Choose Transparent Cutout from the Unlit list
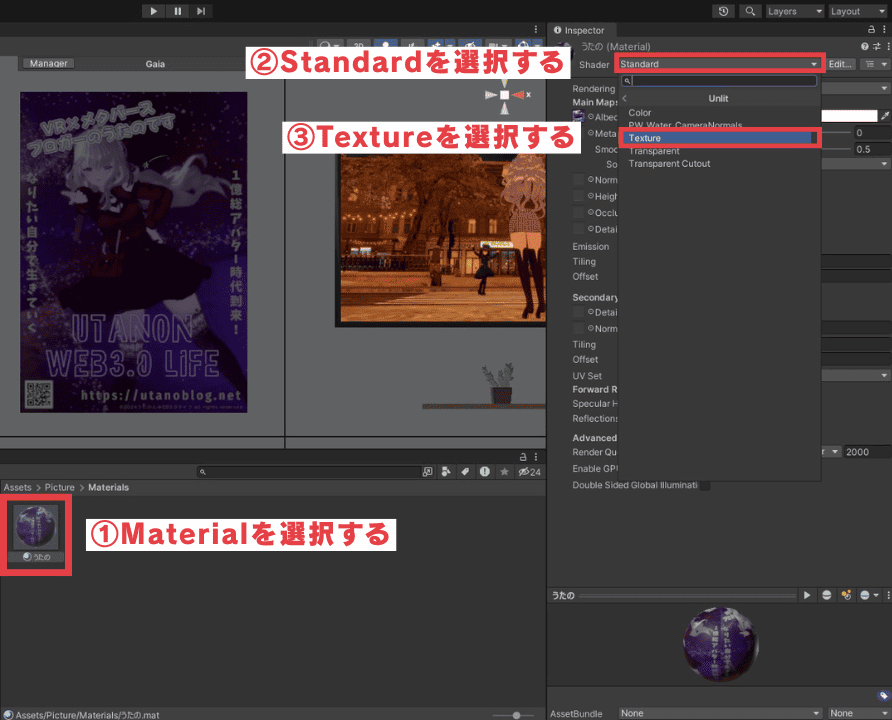The height and width of the screenshot is (720, 892). point(669,164)
